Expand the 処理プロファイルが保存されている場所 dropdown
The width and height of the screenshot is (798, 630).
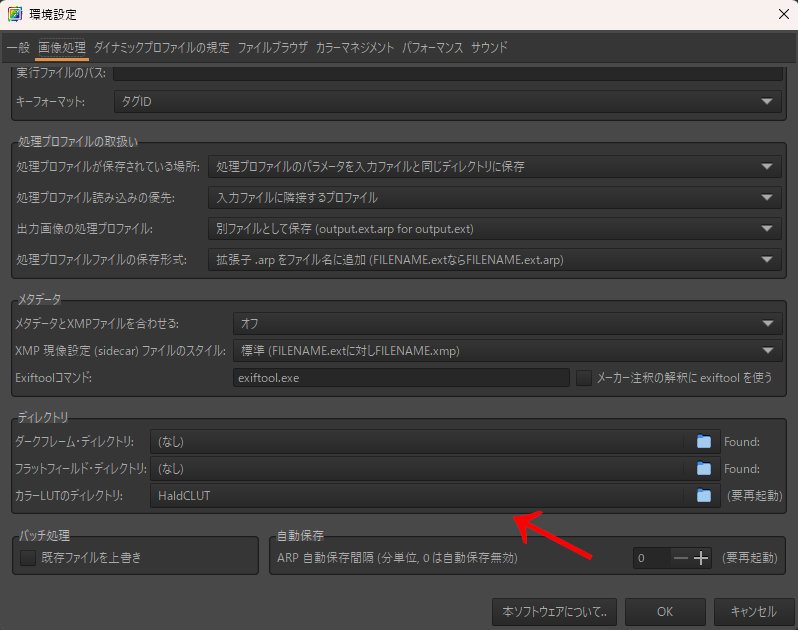495,166
